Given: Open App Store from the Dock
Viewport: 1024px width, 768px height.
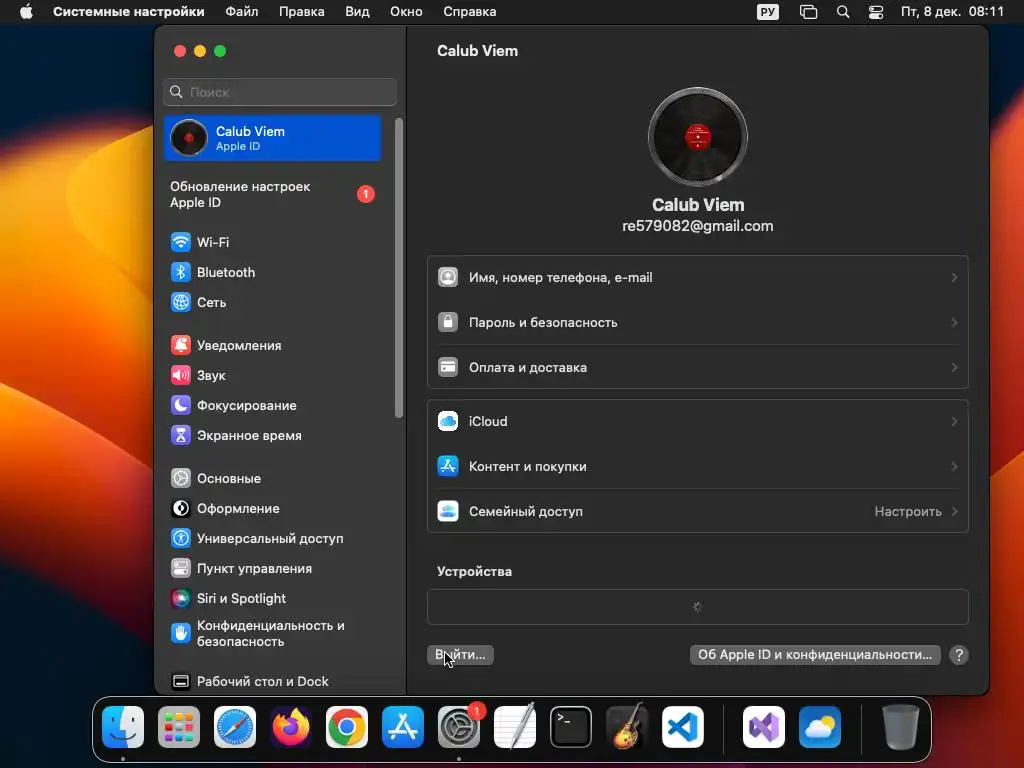Looking at the screenshot, I should 403,727.
